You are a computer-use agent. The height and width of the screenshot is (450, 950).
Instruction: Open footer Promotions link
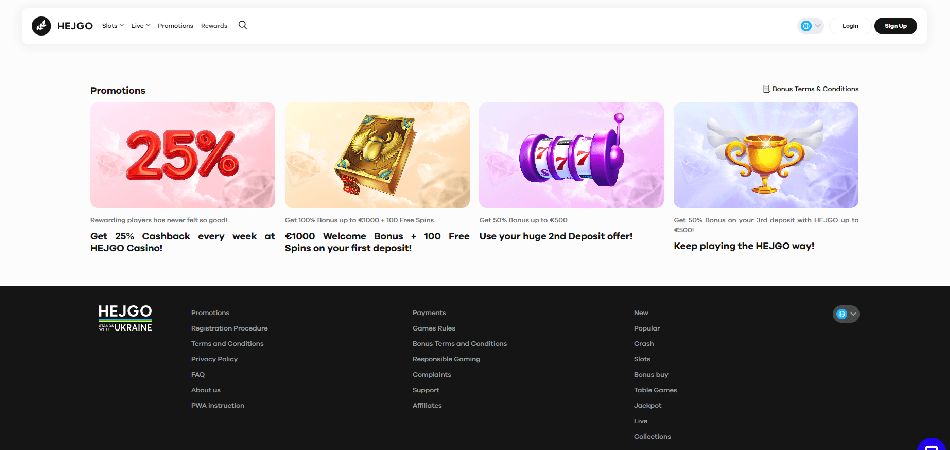pos(210,313)
